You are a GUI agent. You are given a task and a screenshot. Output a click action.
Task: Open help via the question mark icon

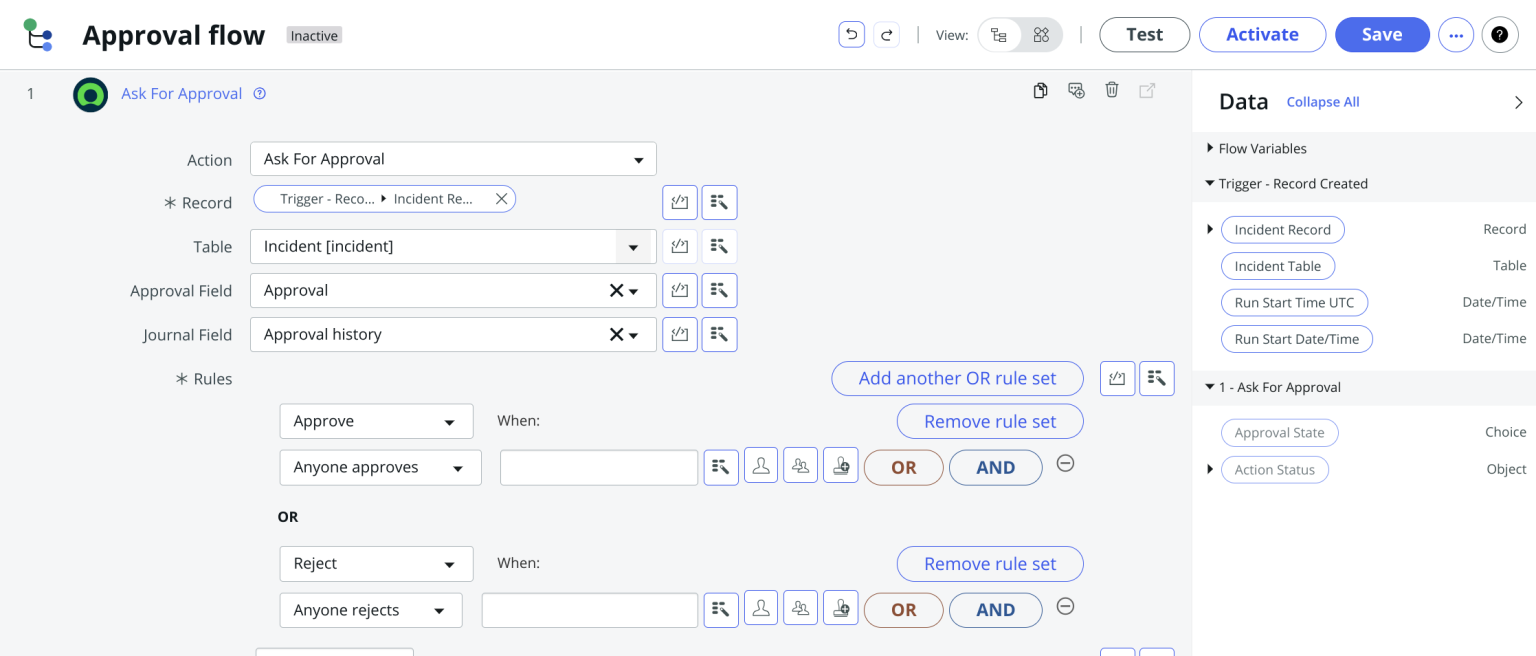(1500, 34)
